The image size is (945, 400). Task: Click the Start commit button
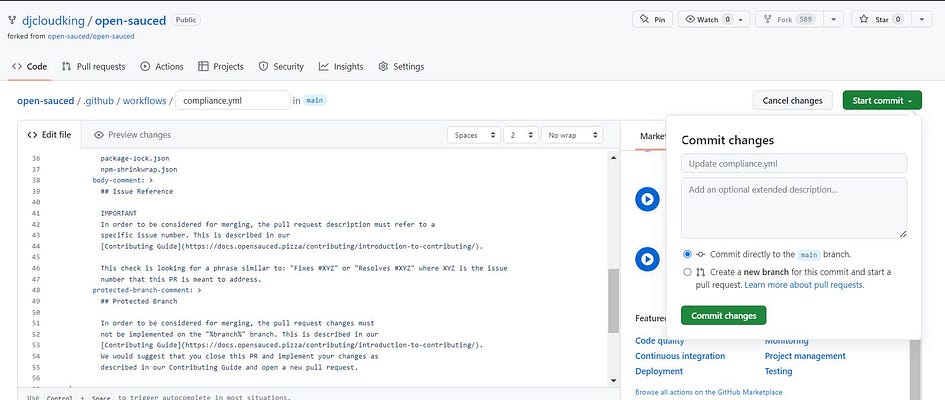pyautogui.click(x=882, y=101)
